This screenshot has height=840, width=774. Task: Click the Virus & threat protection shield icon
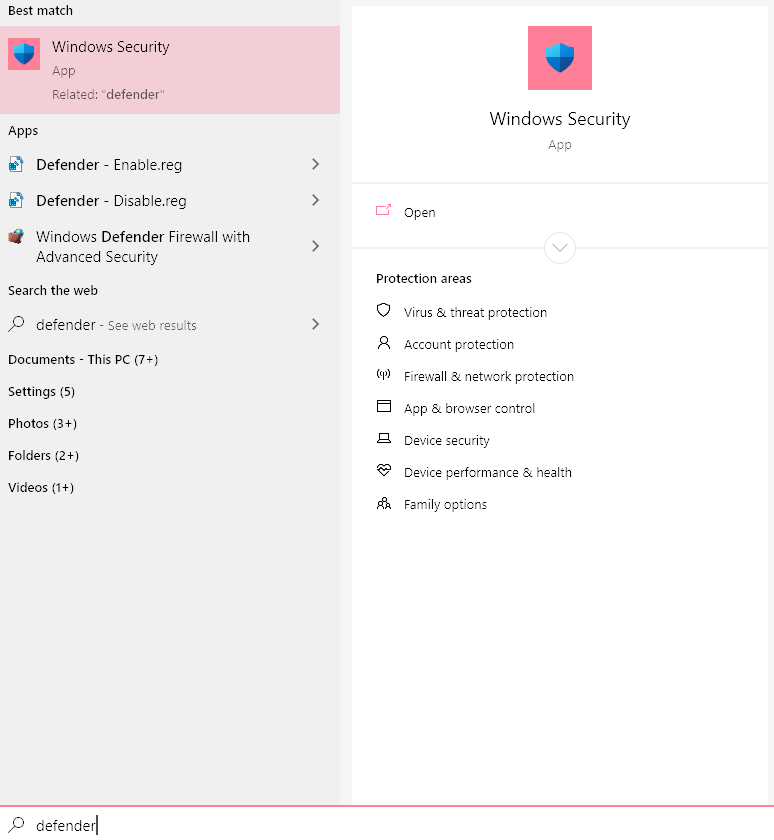(384, 310)
